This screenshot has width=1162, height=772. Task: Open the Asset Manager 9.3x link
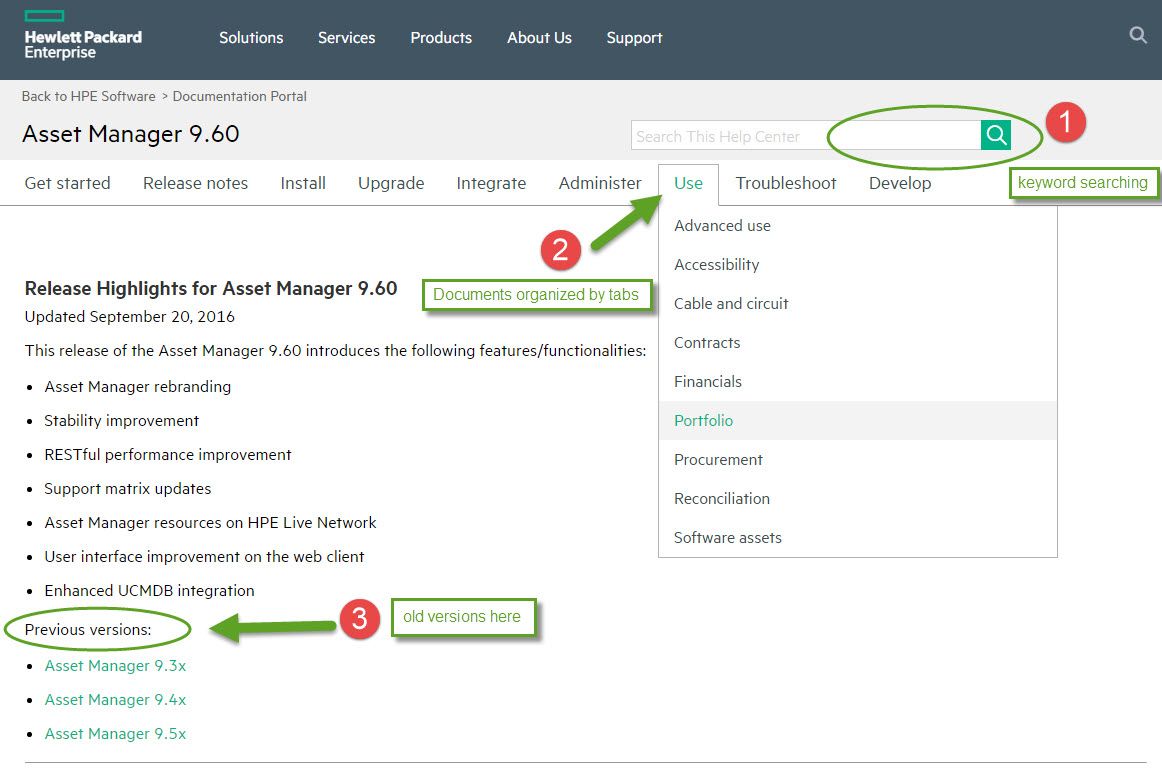[x=116, y=666]
